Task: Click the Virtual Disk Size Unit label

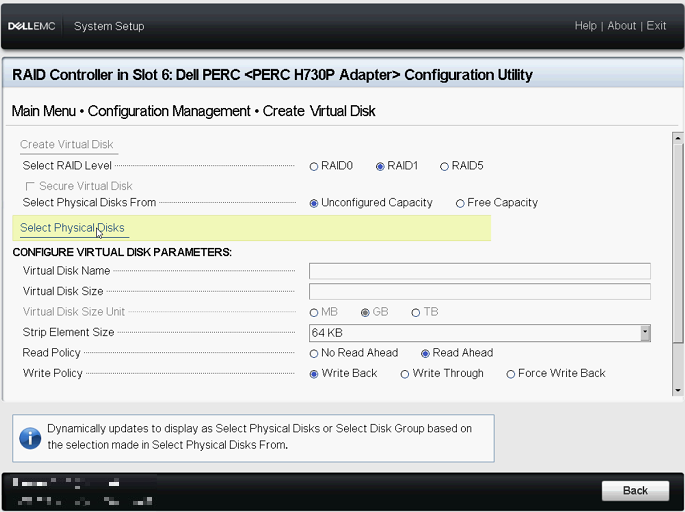Action: click(x=73, y=311)
